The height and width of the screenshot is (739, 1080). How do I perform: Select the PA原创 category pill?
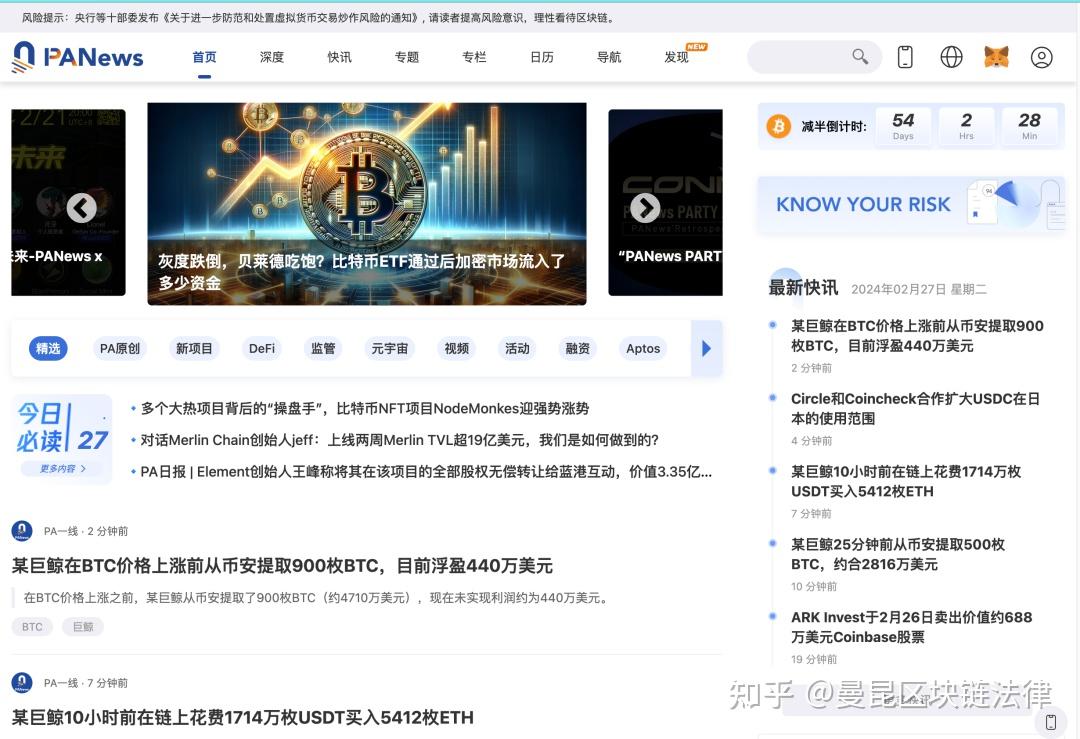tap(120, 348)
